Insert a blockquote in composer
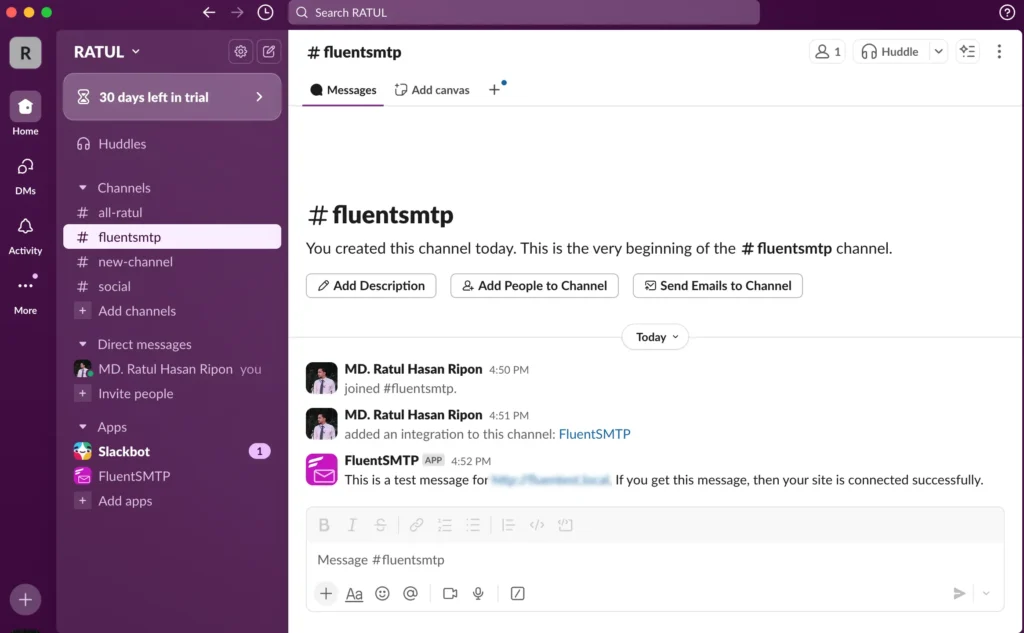1024x633 pixels. 508,525
